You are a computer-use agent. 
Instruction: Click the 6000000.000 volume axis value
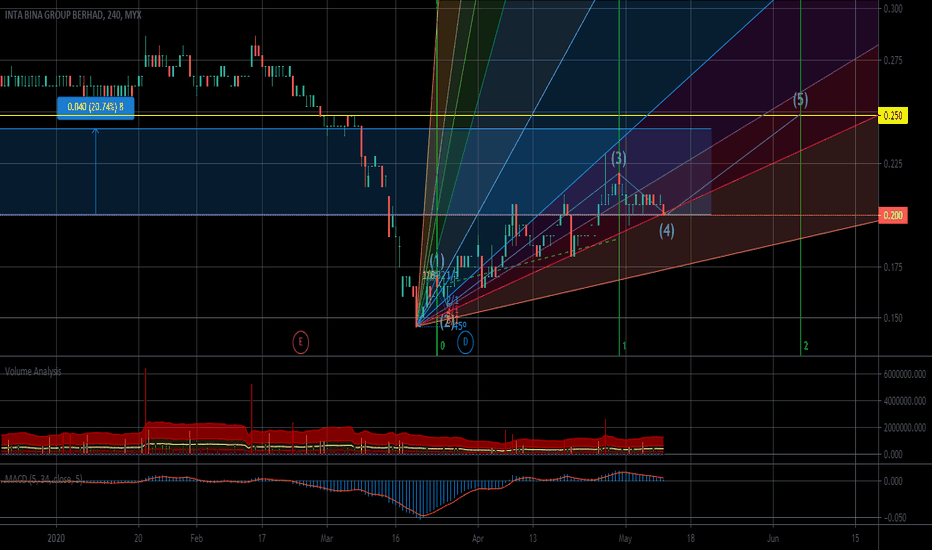[x=904, y=374]
